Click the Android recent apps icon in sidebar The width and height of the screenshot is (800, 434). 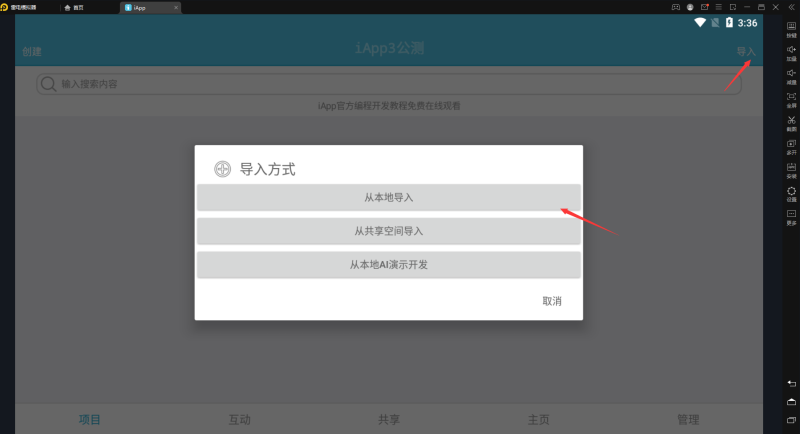pos(791,420)
